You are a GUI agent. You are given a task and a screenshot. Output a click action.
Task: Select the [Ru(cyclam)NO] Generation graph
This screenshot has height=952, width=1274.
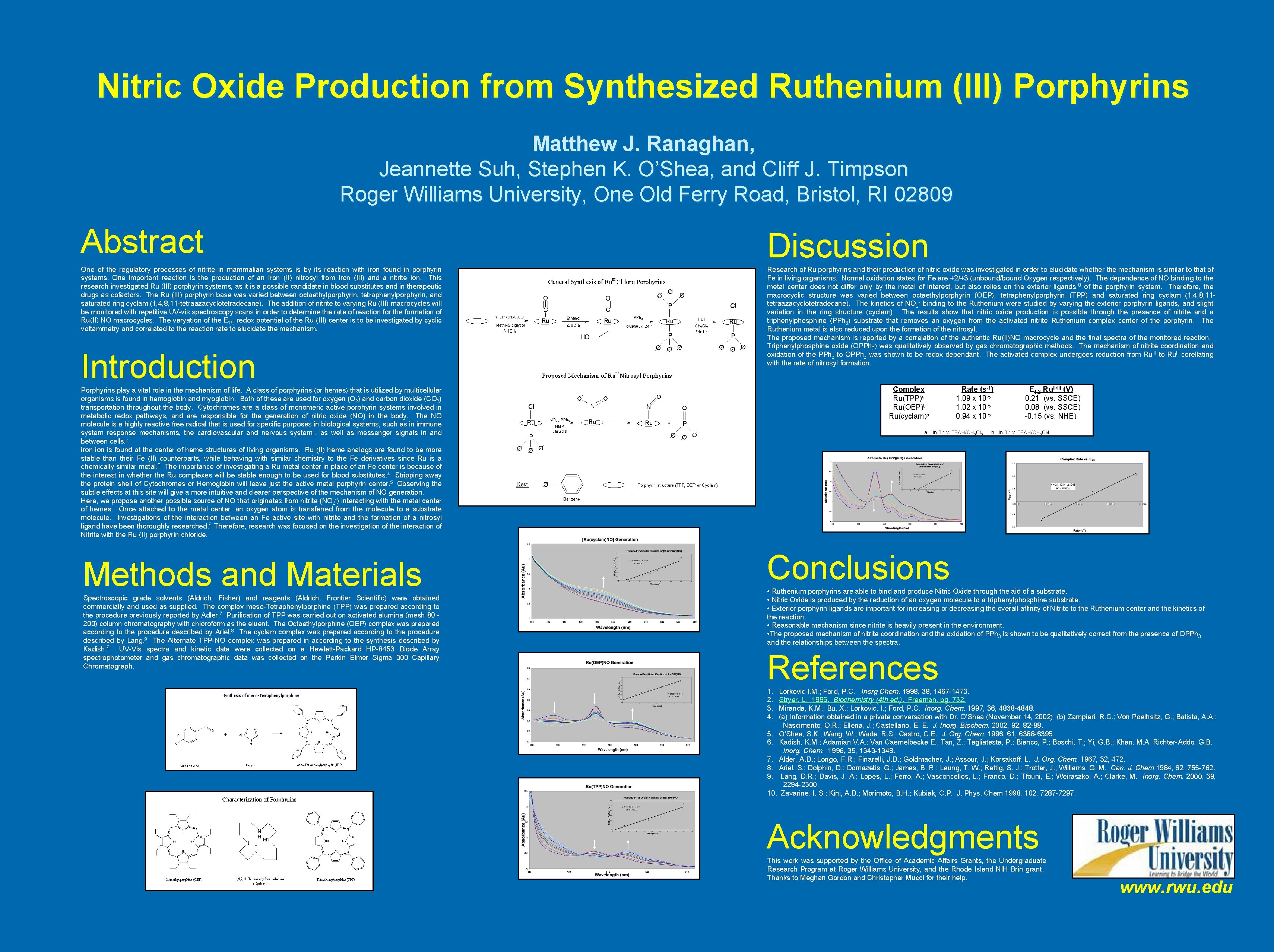(609, 580)
